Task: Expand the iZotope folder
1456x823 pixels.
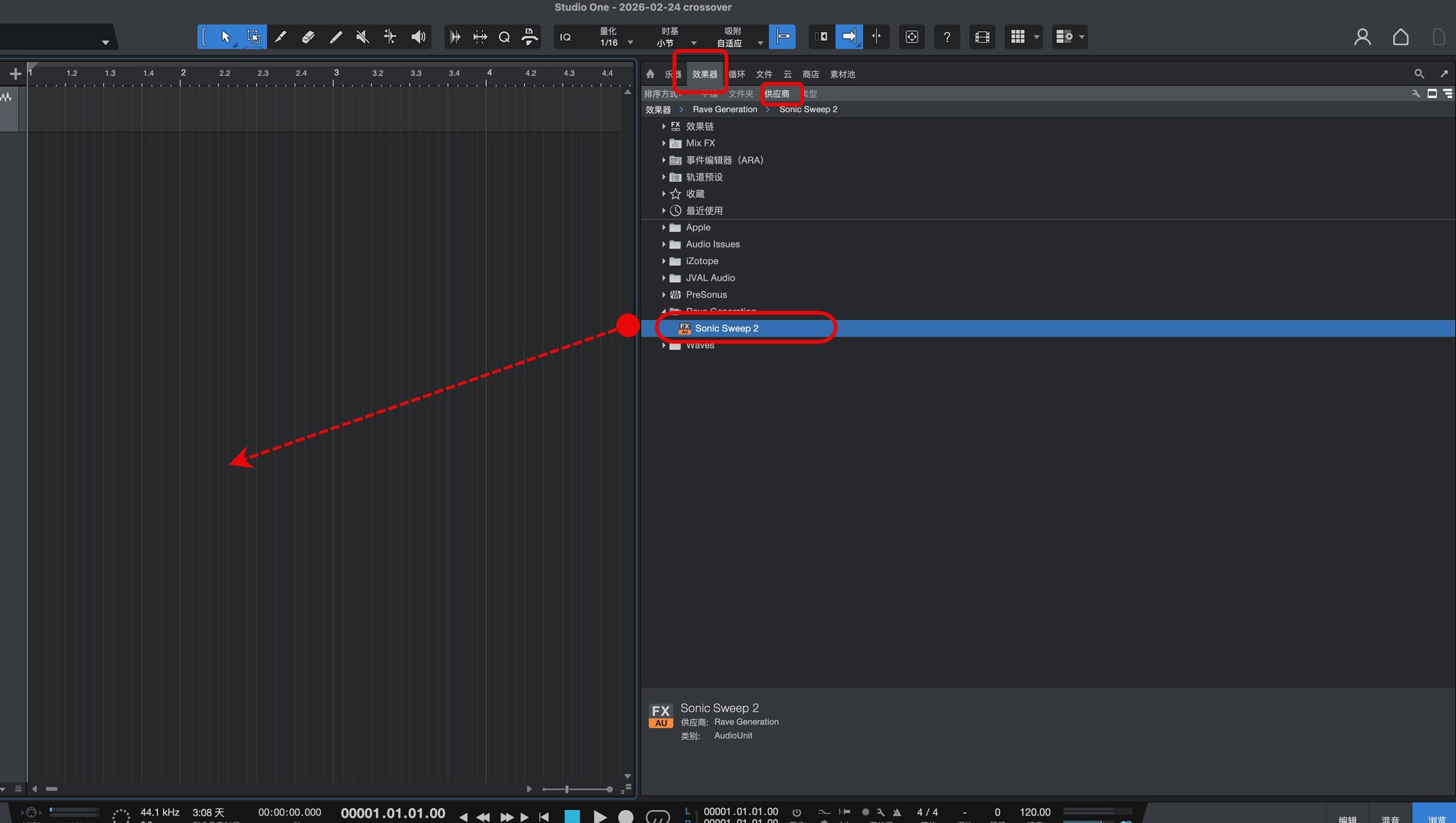Action: click(x=664, y=261)
